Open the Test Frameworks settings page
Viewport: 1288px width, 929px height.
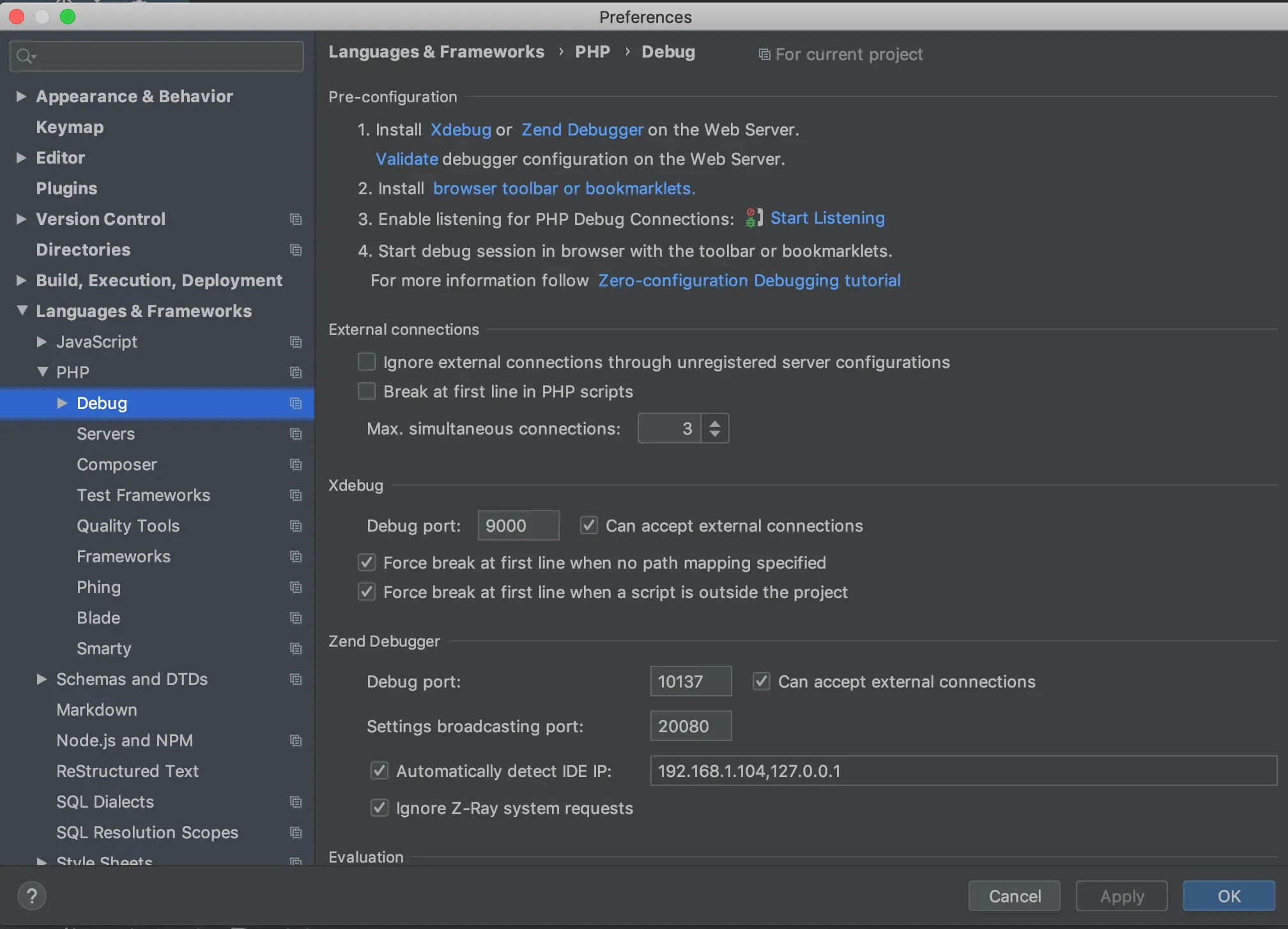pos(143,495)
